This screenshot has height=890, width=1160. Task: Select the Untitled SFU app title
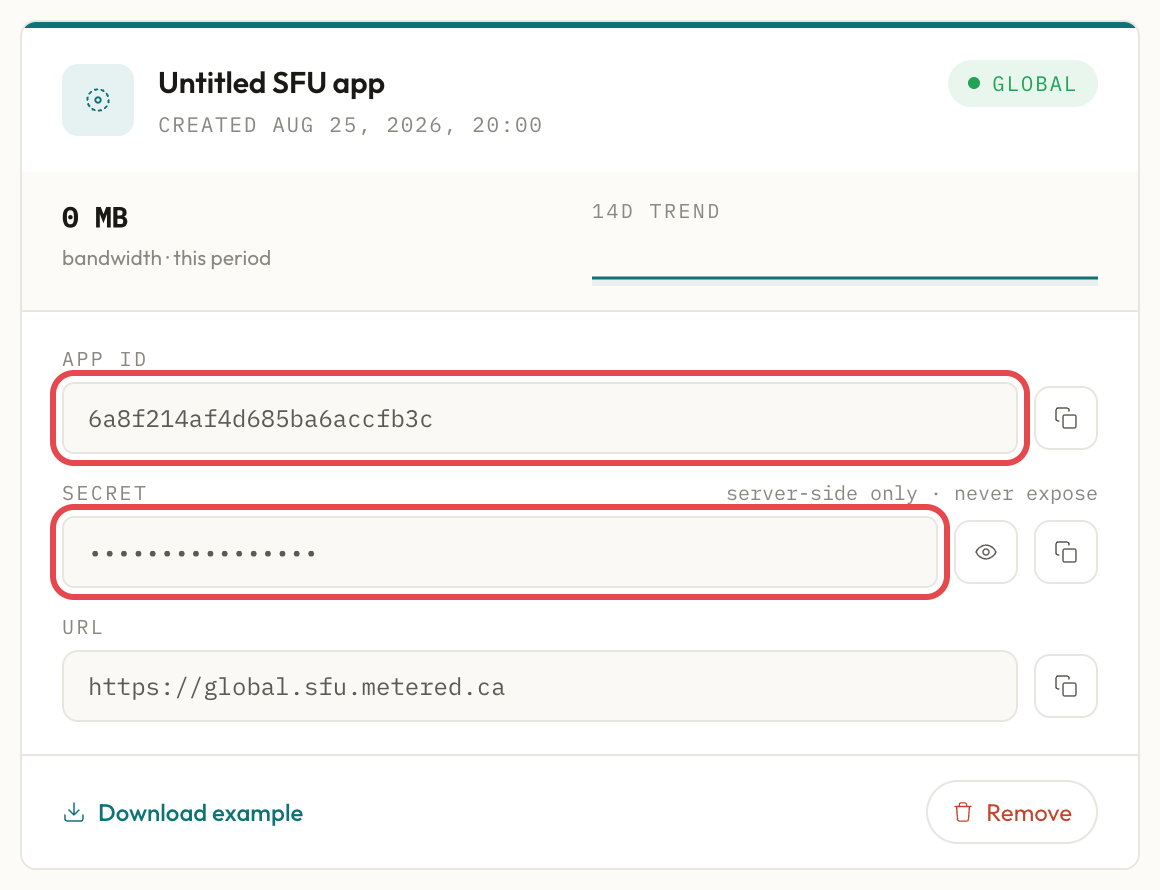coord(272,84)
